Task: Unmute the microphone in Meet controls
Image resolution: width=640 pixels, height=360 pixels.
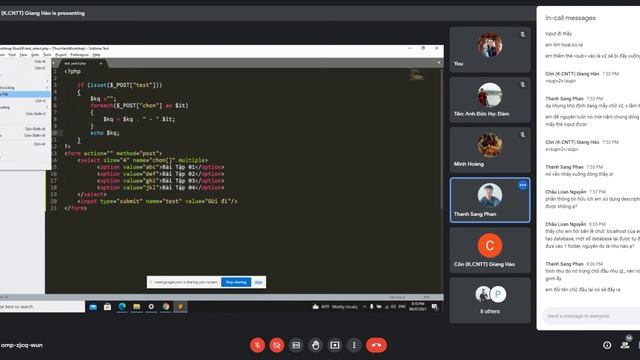Action: [x=257, y=345]
